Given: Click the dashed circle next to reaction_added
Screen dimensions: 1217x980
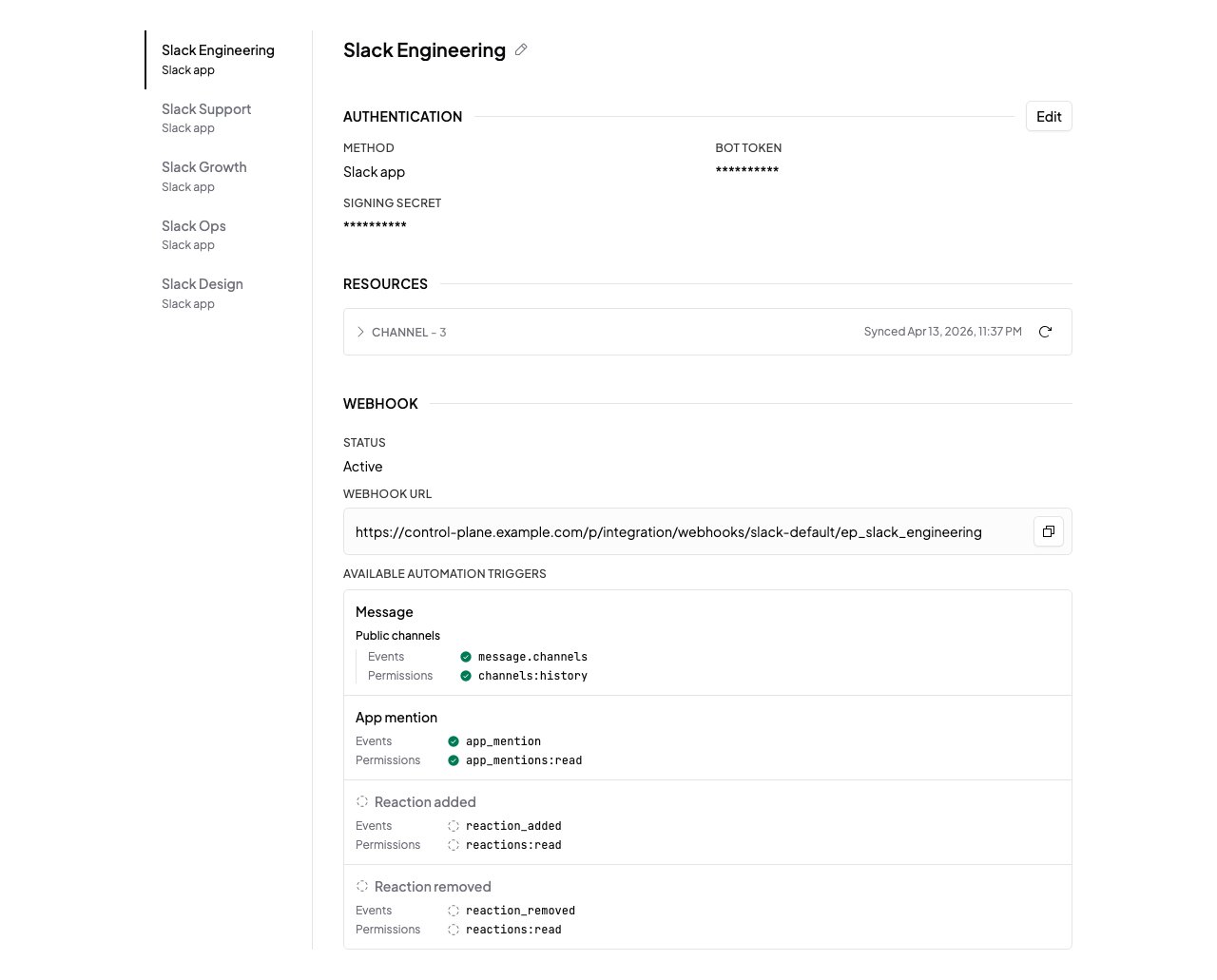Looking at the screenshot, I should coord(454,826).
